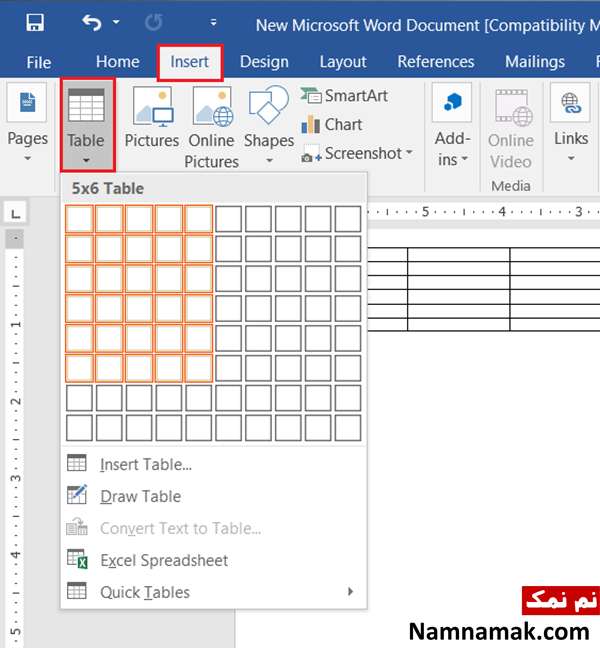This screenshot has width=600, height=648.
Task: Click the Online Video icon
Action: click(514, 107)
